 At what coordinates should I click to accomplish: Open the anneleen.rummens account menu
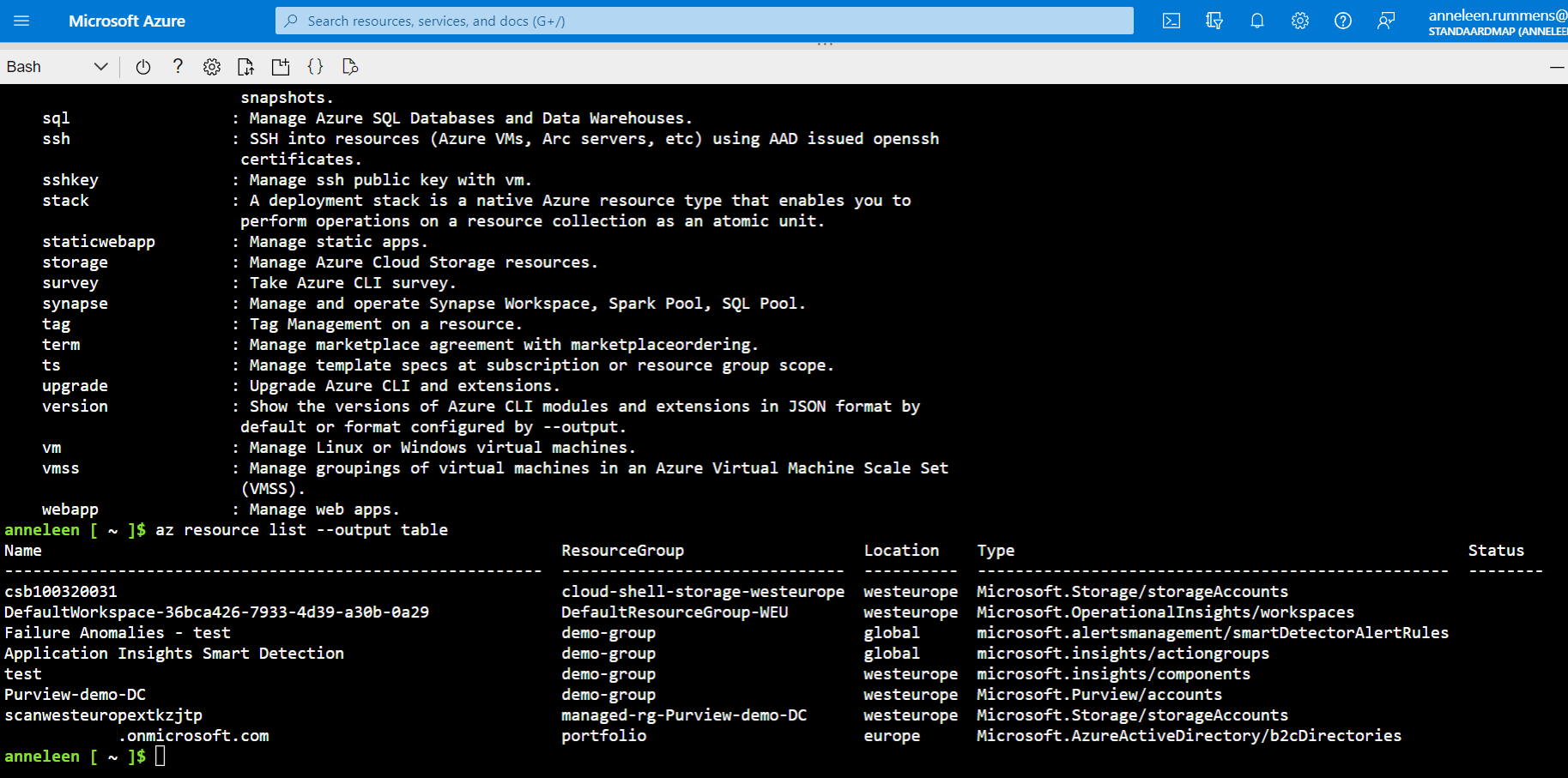[1497, 21]
